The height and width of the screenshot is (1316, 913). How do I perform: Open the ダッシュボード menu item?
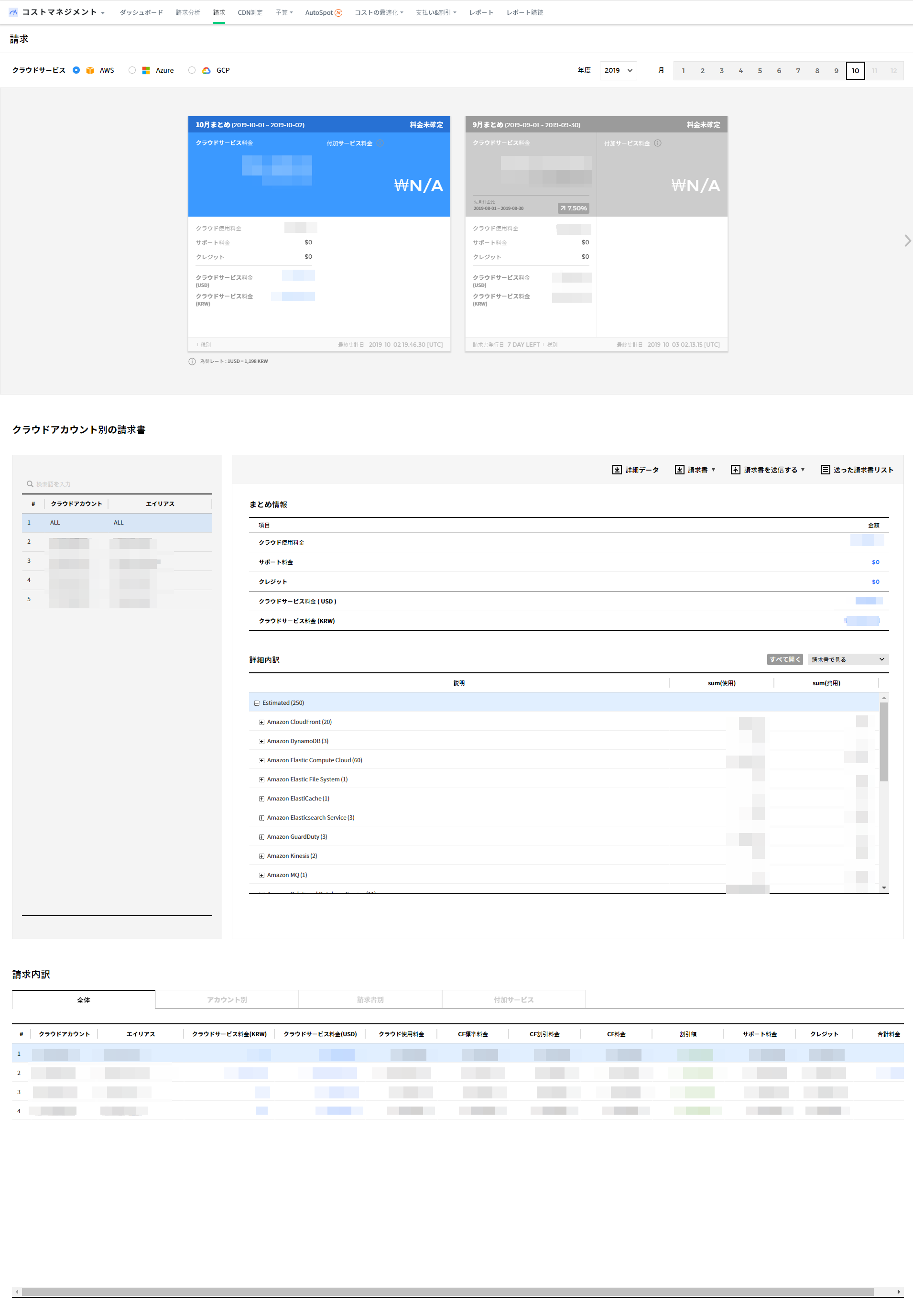[x=141, y=12]
